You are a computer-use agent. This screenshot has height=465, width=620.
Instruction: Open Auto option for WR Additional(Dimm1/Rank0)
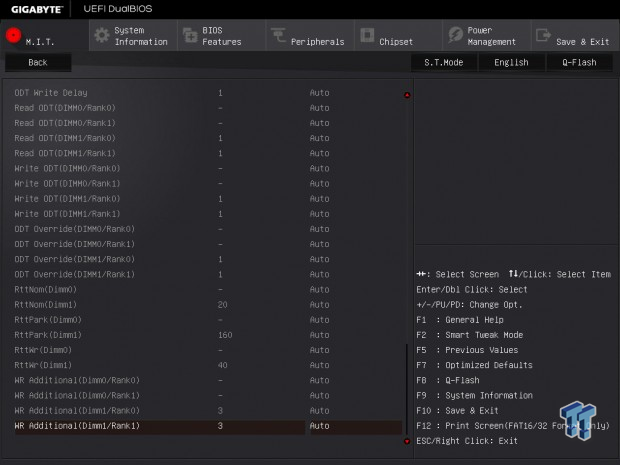tap(319, 411)
